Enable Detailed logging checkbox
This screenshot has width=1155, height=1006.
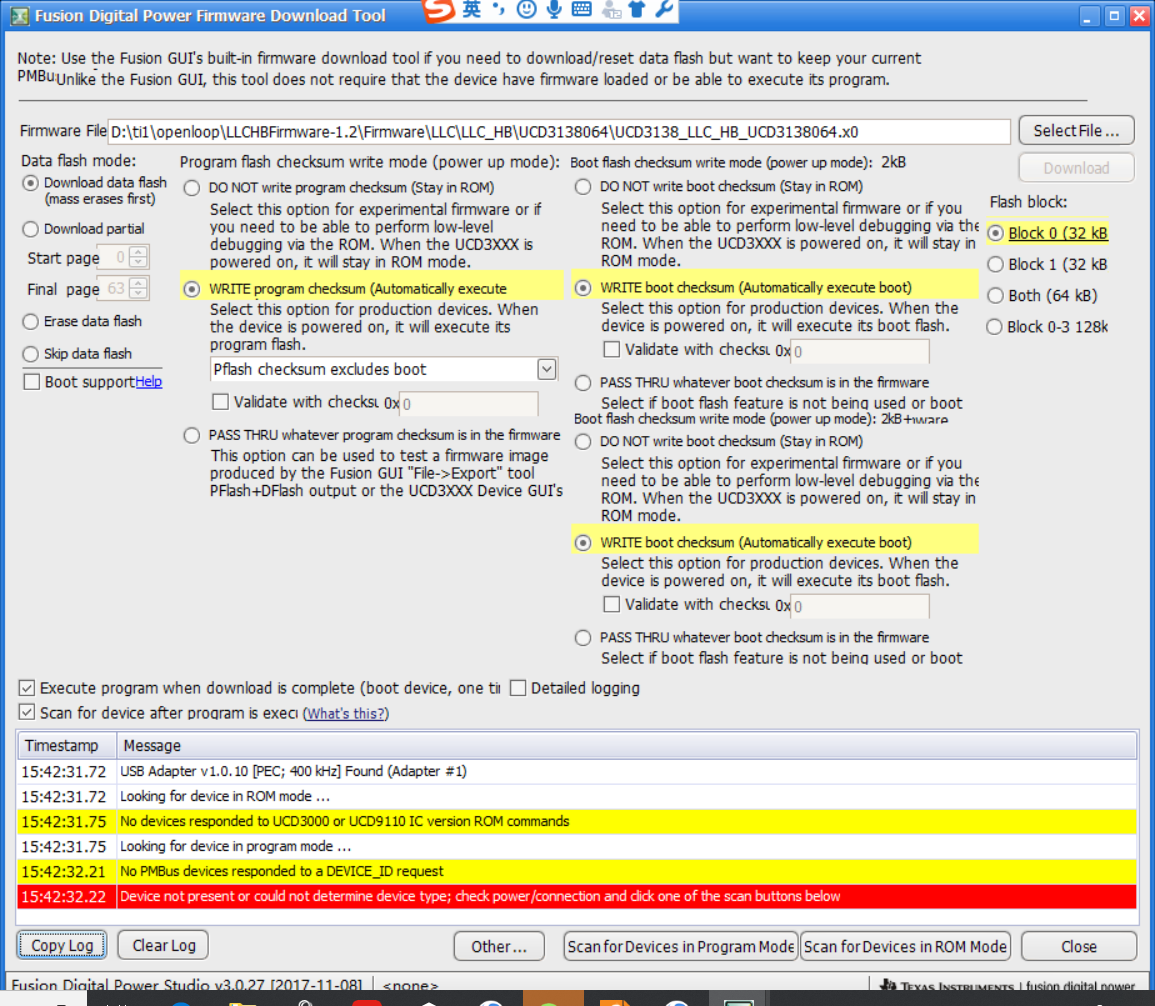518,689
